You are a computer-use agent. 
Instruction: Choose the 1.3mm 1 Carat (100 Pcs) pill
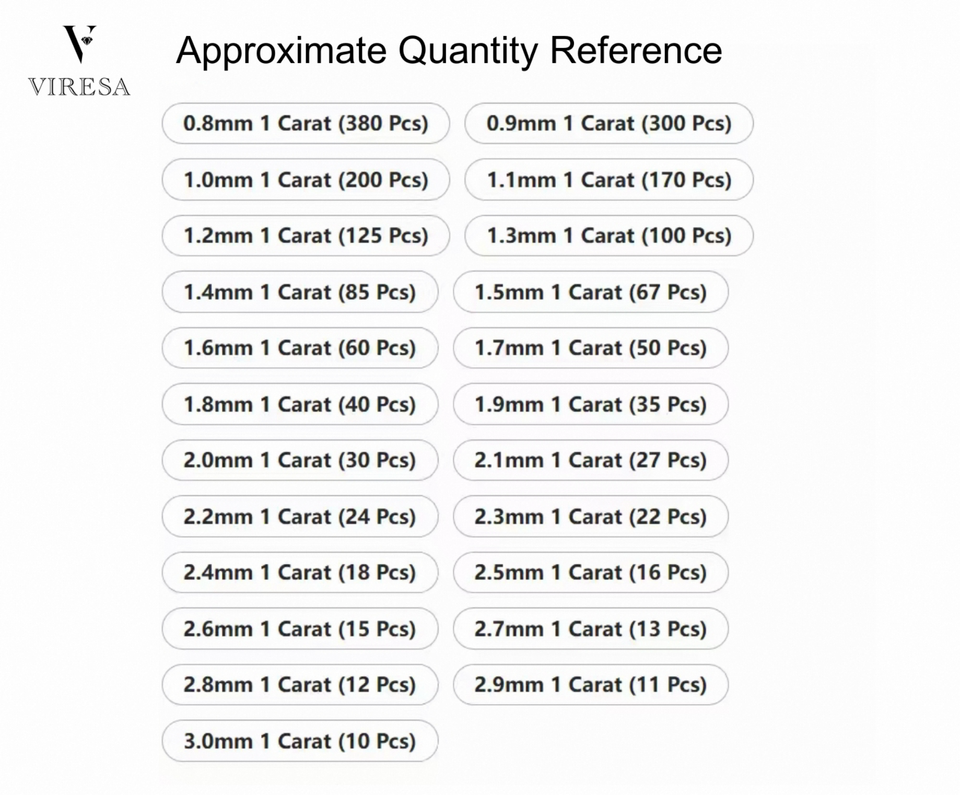(608, 236)
